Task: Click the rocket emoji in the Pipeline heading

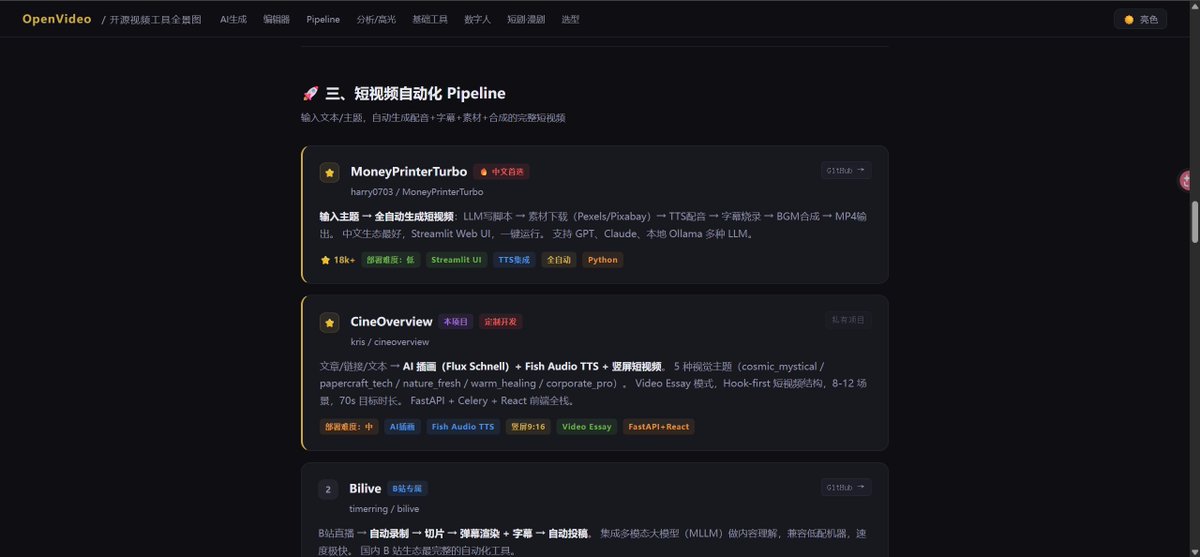Action: point(310,93)
